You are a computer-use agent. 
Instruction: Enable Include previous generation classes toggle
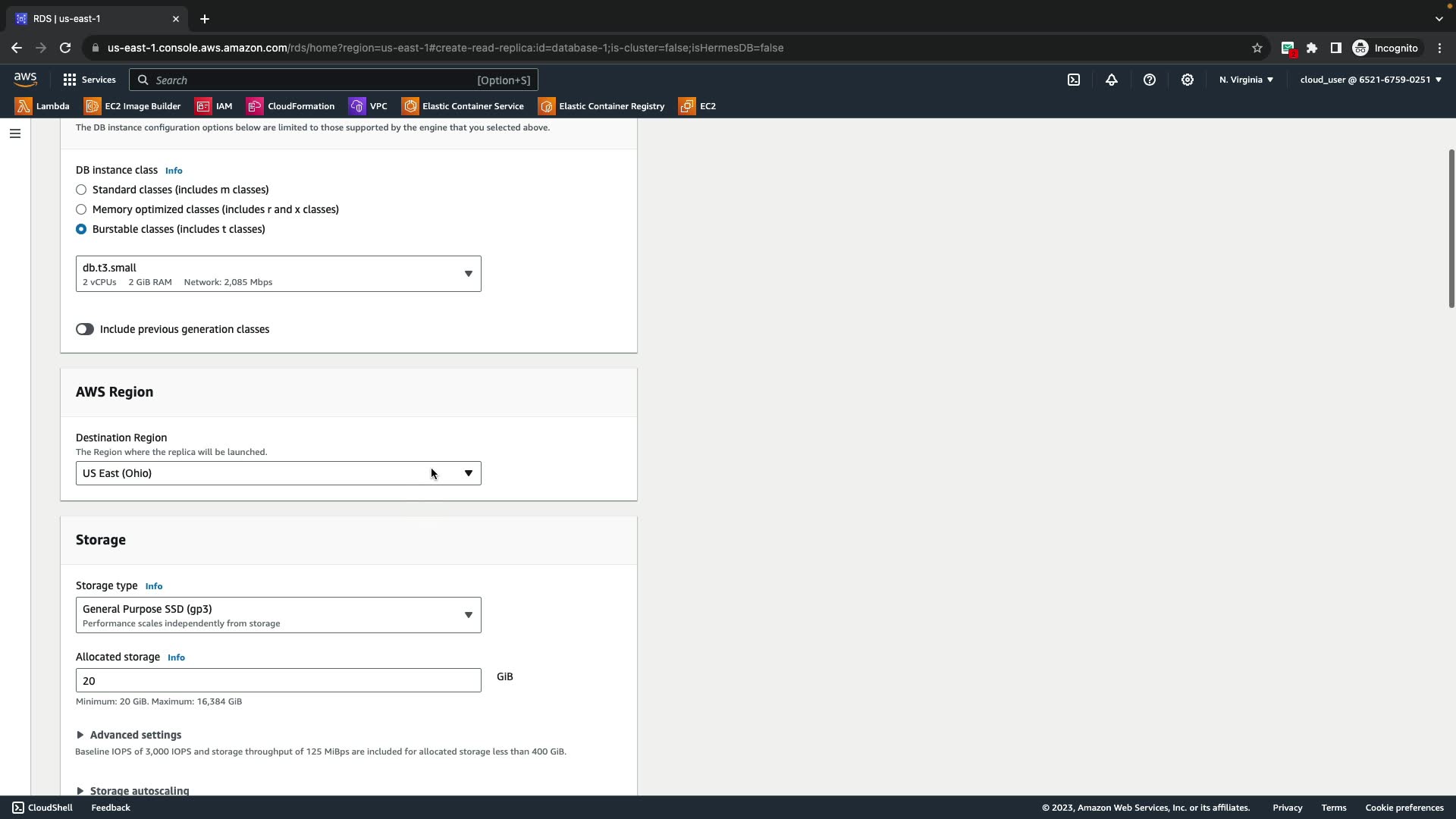(85, 329)
